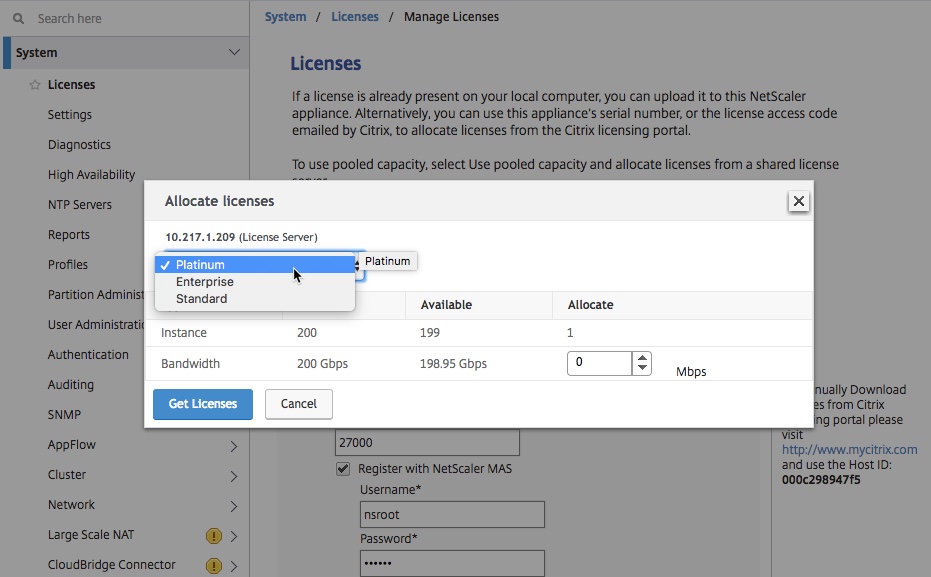
Task: Expand the Network submenu arrow
Action: (x=234, y=506)
